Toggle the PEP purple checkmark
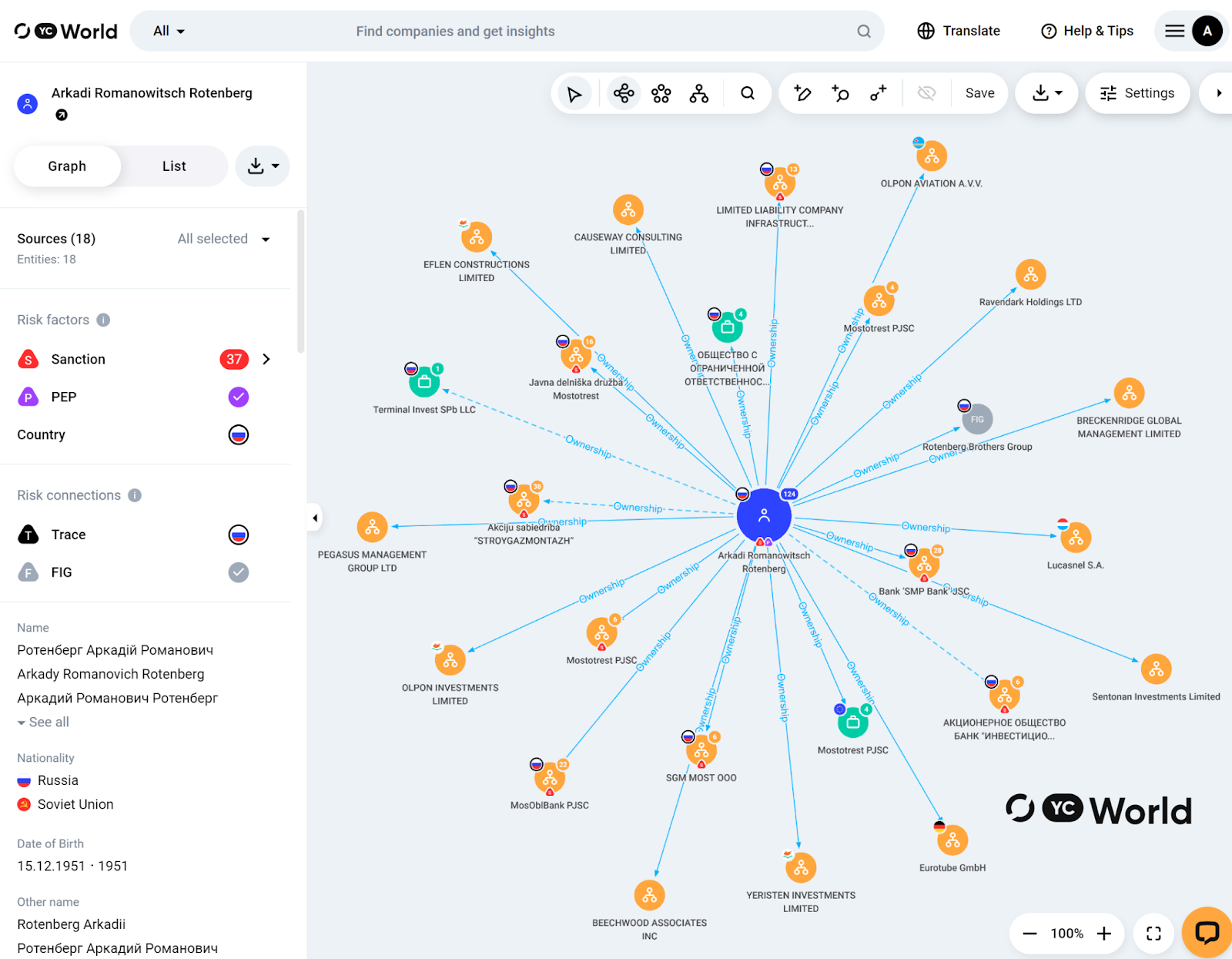Screen dimensions: 1232x959 239,397
